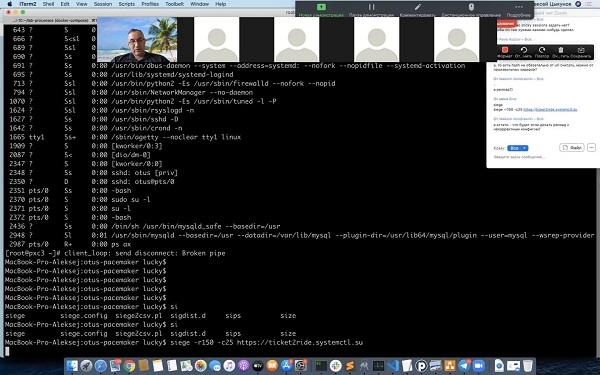Click the red Format annotation swatch

pyautogui.click(x=505, y=50)
